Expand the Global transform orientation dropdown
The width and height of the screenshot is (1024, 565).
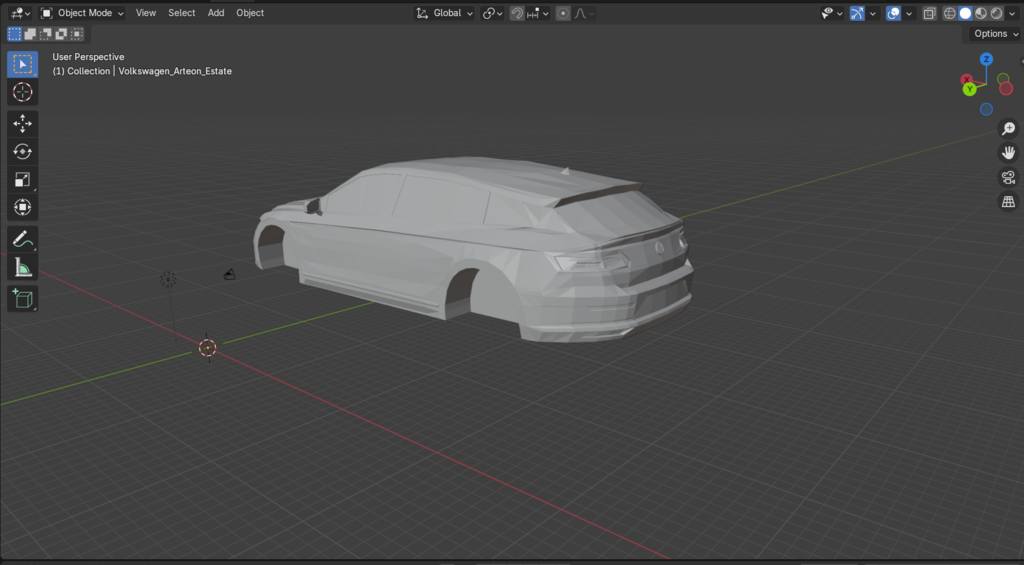pyautogui.click(x=446, y=13)
